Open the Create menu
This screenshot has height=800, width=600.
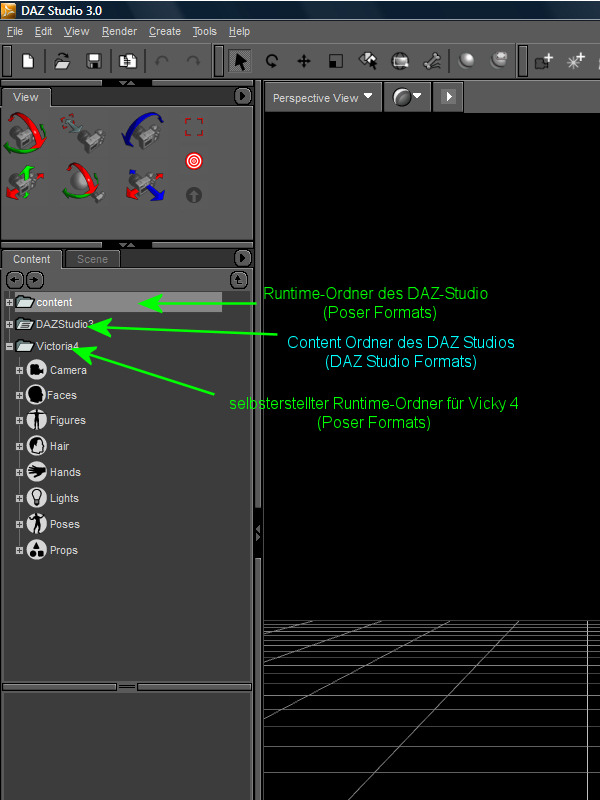coord(165,32)
